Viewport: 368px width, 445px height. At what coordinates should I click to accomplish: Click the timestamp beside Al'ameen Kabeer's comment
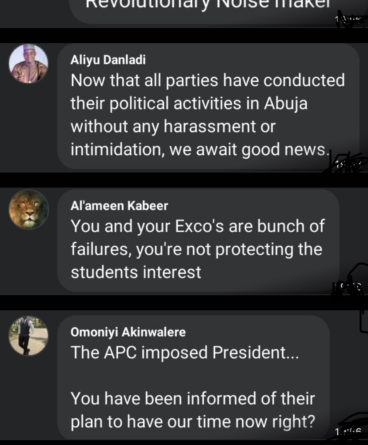pyautogui.click(x=347, y=286)
